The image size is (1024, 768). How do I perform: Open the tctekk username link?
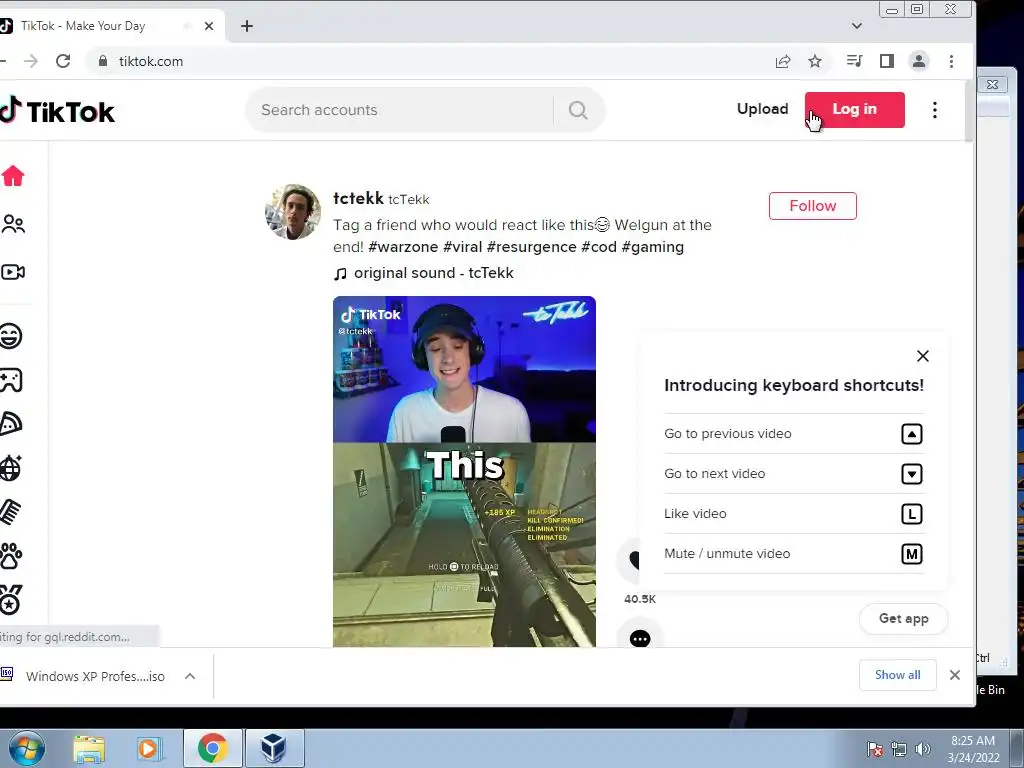[x=358, y=198]
